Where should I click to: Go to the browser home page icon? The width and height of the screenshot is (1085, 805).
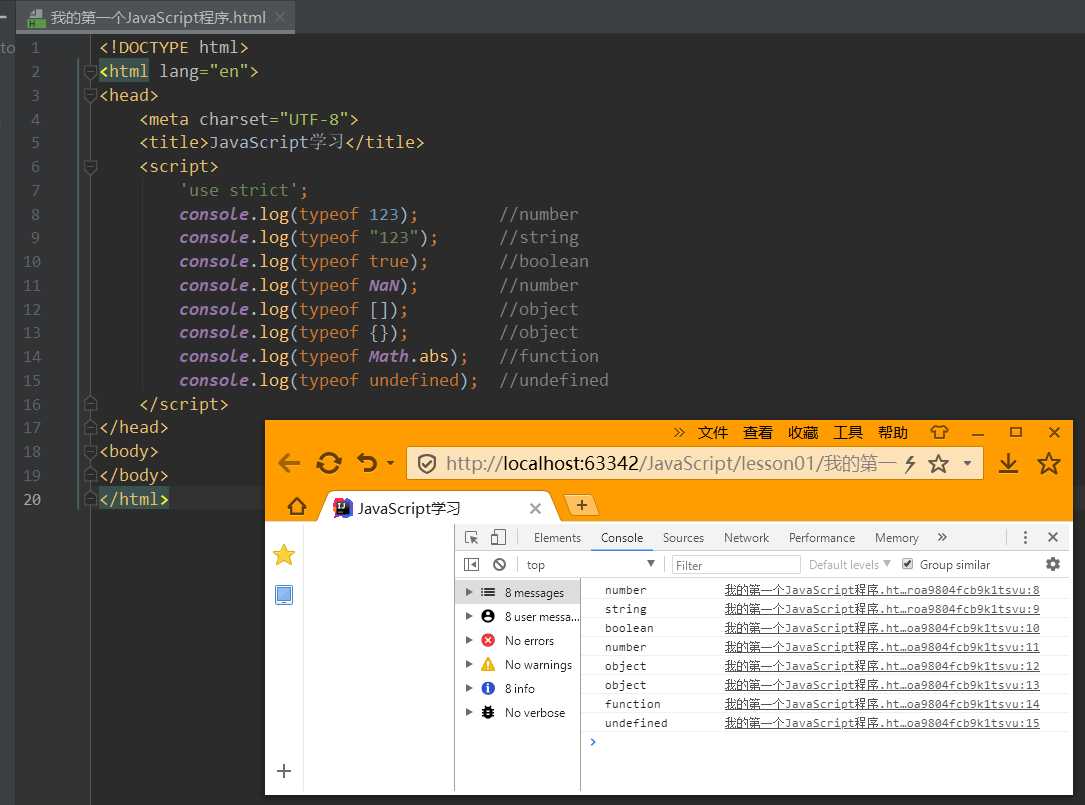click(x=297, y=507)
